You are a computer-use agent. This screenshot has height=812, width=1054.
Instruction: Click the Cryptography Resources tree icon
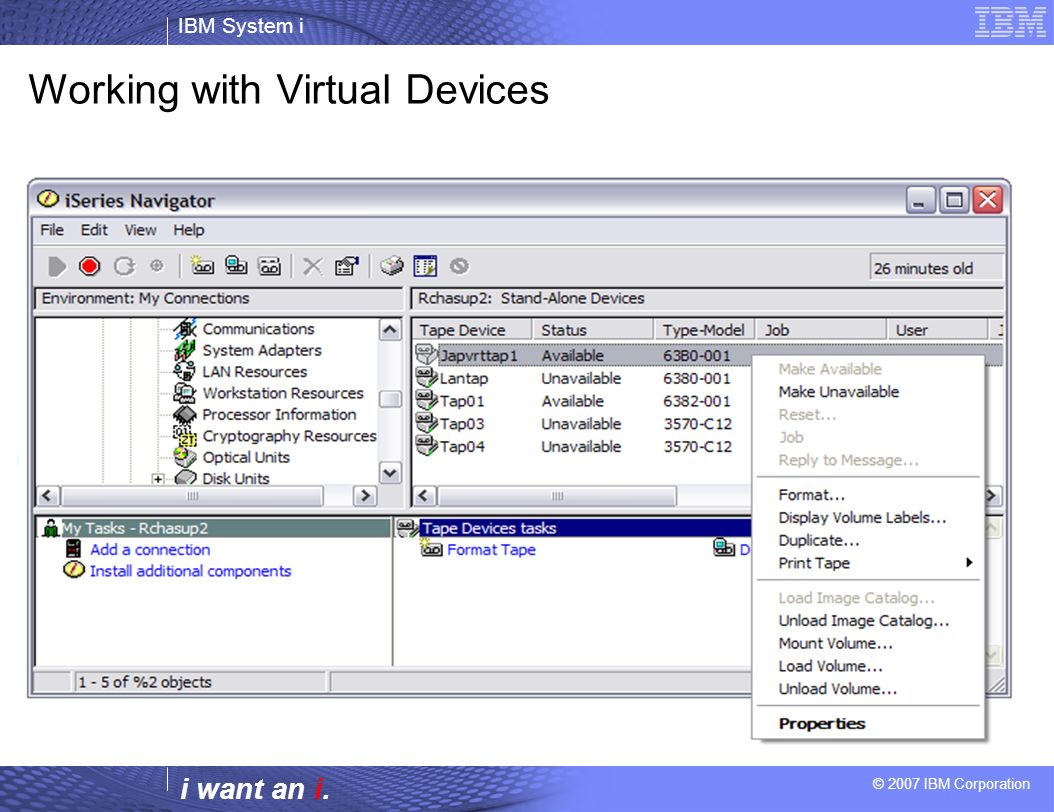185,436
